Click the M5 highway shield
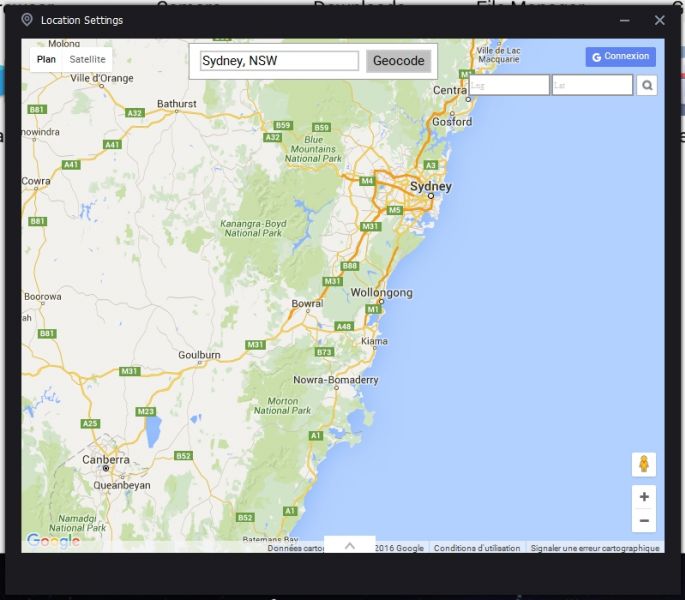The image size is (685, 600). (394, 210)
